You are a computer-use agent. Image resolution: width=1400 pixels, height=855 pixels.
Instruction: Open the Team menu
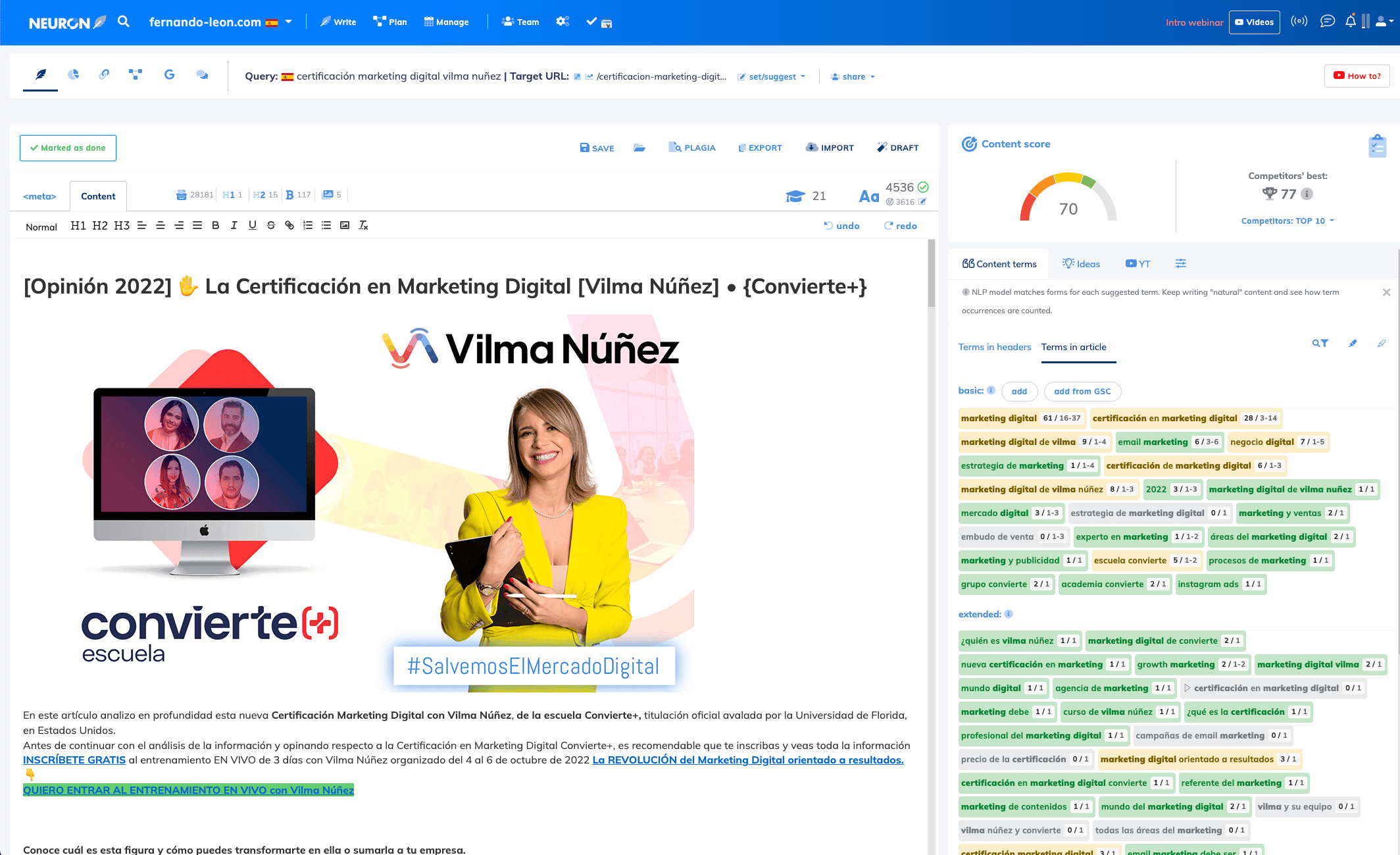point(520,22)
